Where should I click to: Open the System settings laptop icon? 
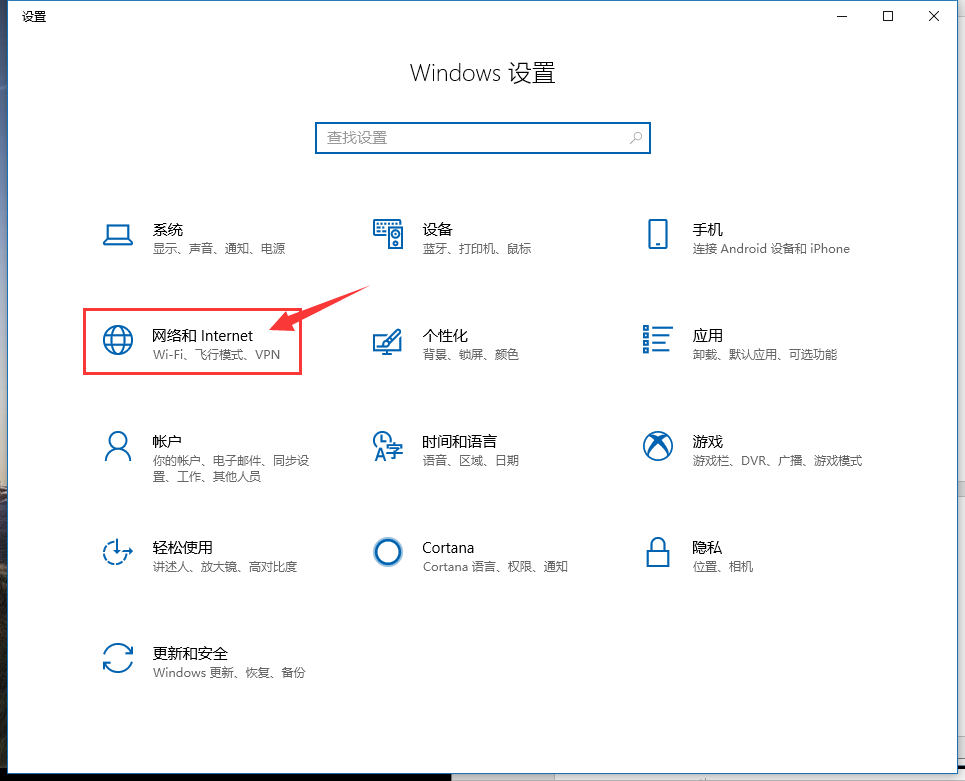(x=118, y=235)
